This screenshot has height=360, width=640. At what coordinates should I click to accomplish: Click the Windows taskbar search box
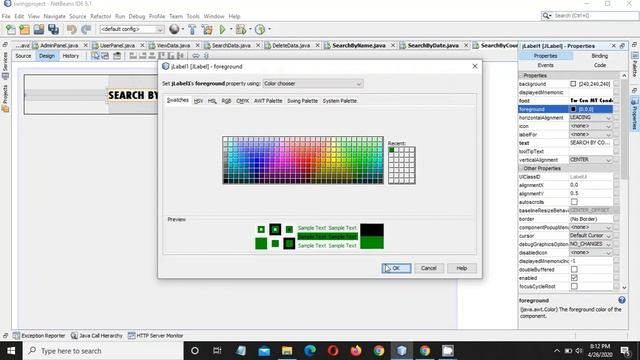pos(103,351)
